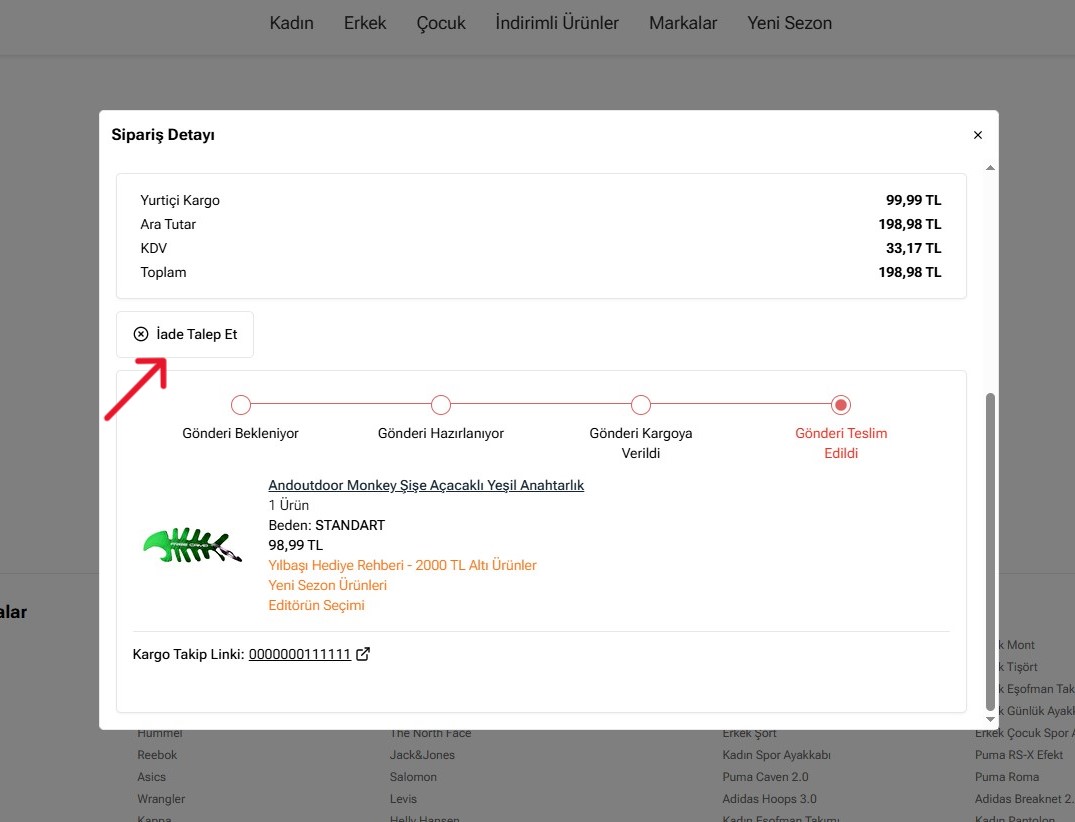
Task: Open the Yeni Sezon menu
Action: [789, 23]
